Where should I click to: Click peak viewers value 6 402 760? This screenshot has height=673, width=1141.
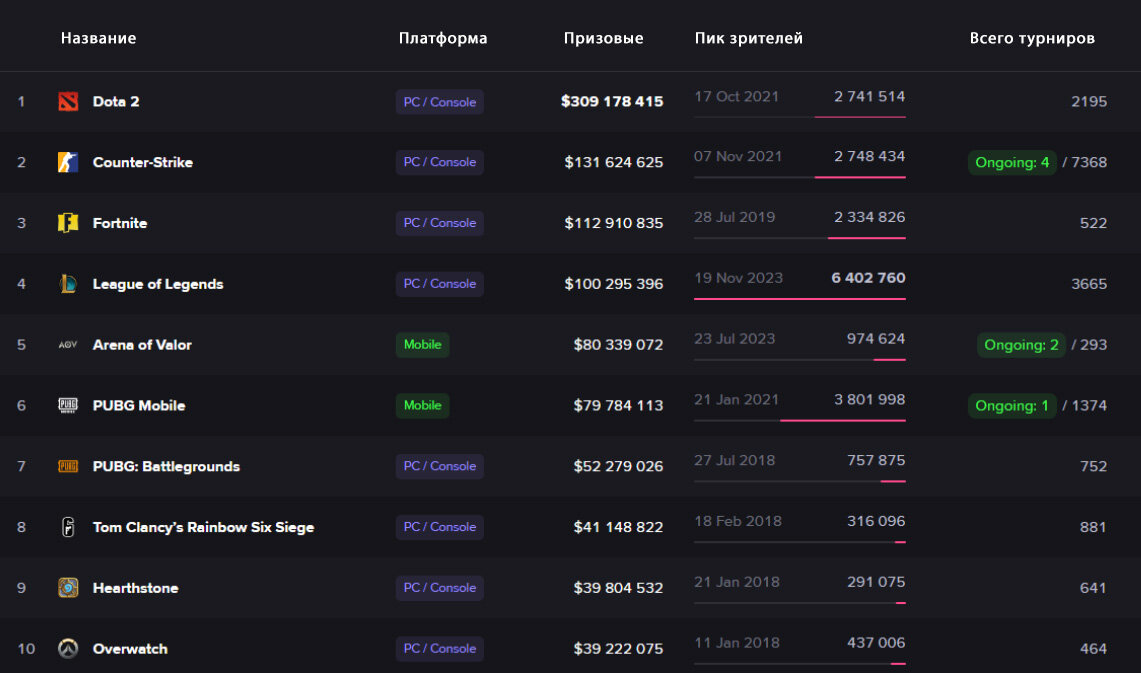point(868,278)
